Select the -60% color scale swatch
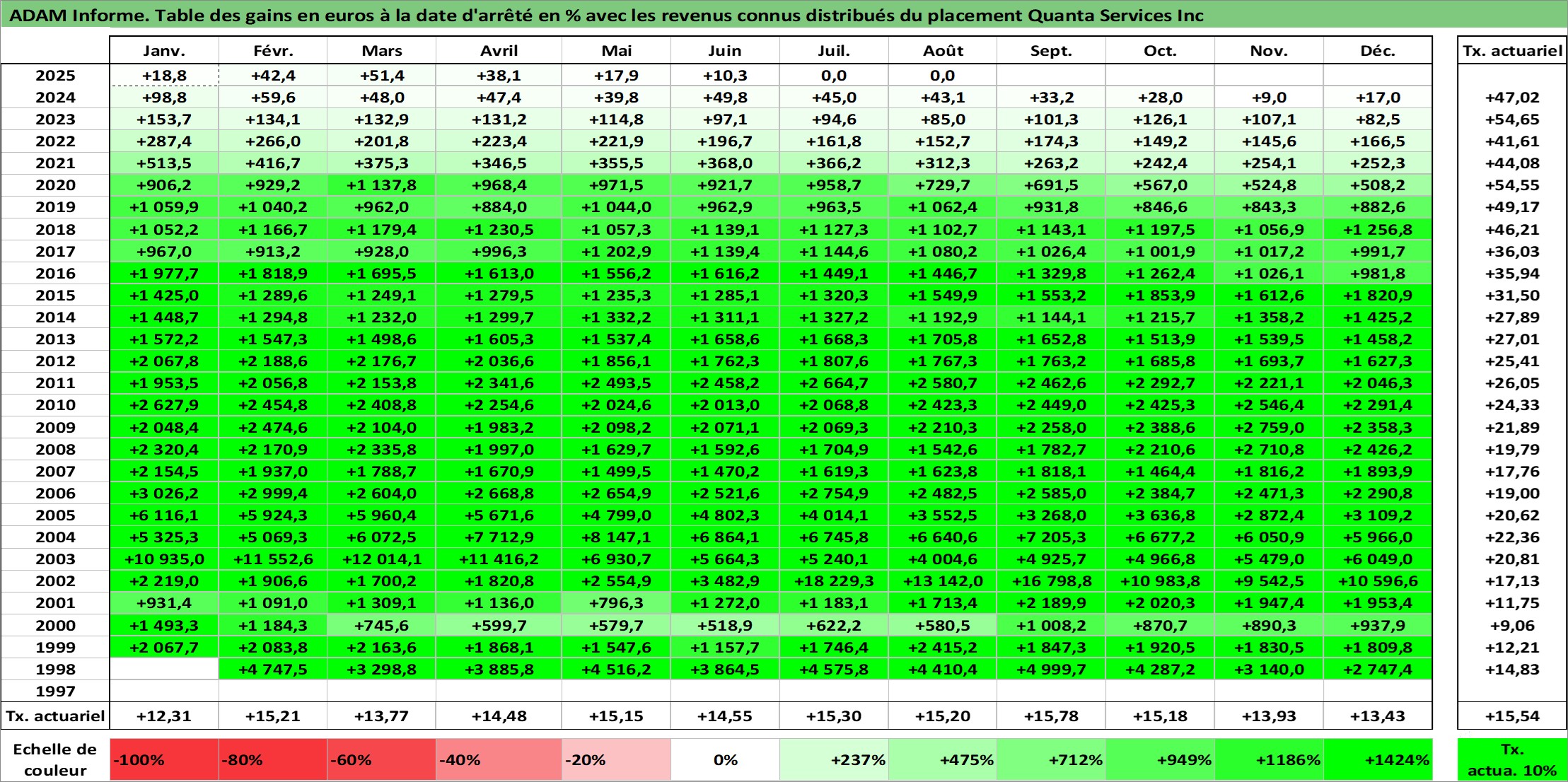The height and width of the screenshot is (782, 1568). tap(381, 760)
